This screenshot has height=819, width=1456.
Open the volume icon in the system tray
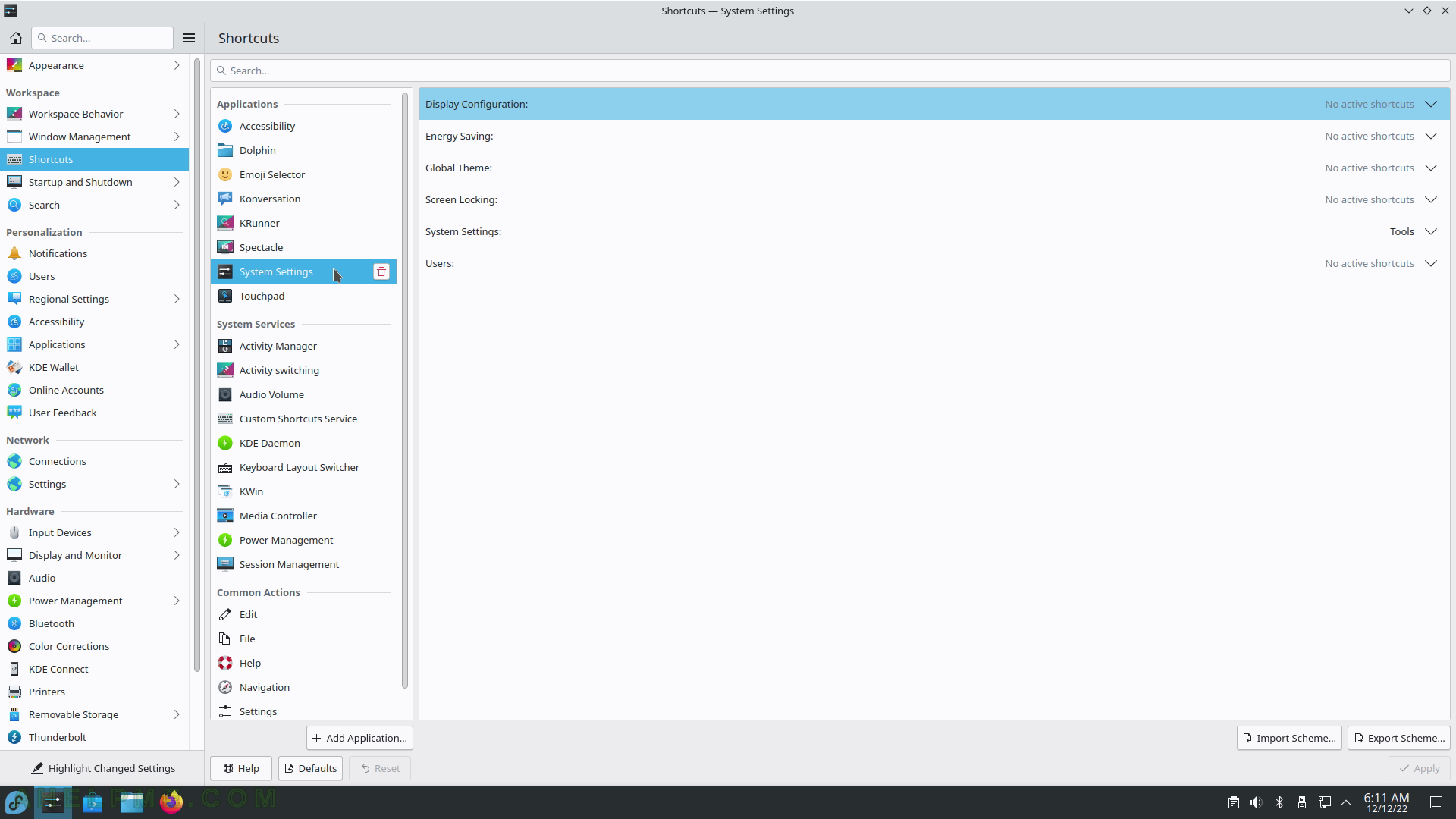(1257, 802)
